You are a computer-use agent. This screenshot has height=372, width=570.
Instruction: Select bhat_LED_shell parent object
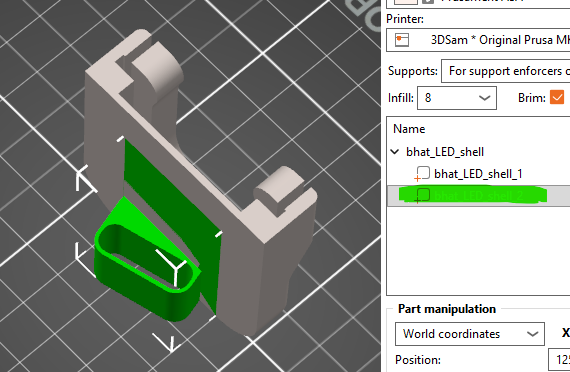[445, 152]
